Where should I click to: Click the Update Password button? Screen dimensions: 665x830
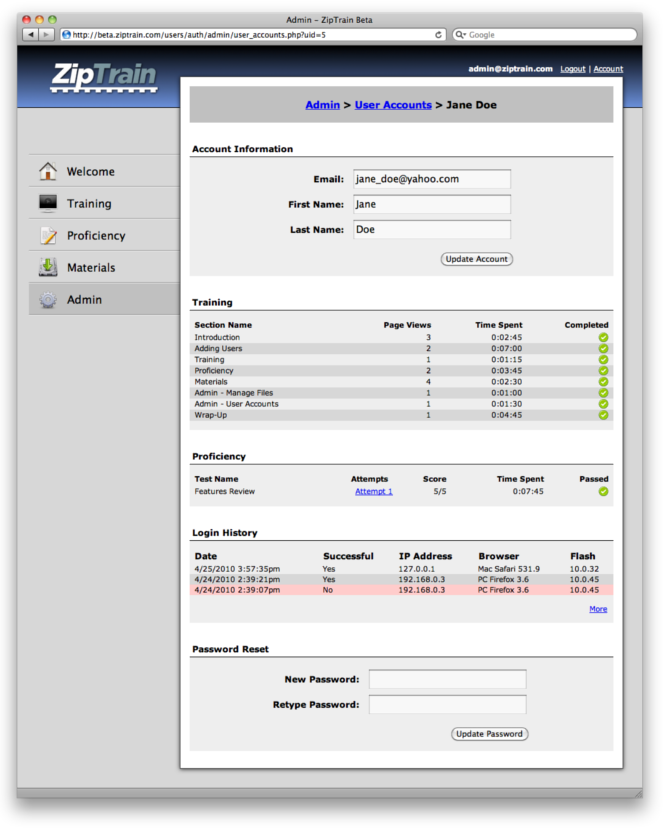point(489,734)
